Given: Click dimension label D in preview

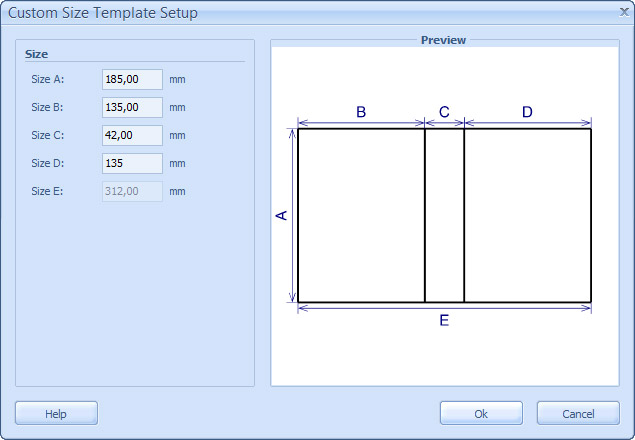Looking at the screenshot, I should 527,112.
